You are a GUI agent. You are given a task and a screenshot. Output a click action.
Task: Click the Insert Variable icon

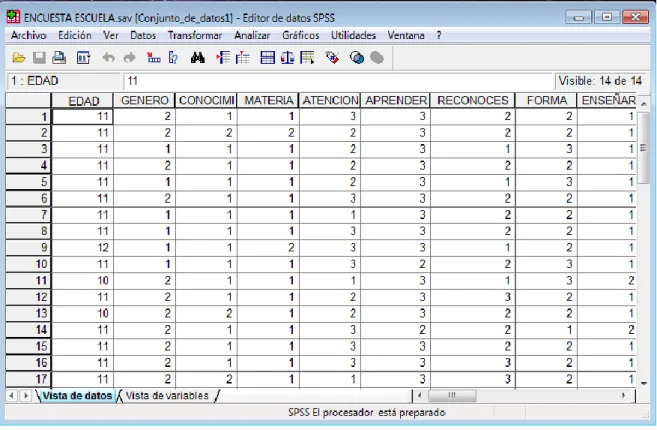[243, 58]
